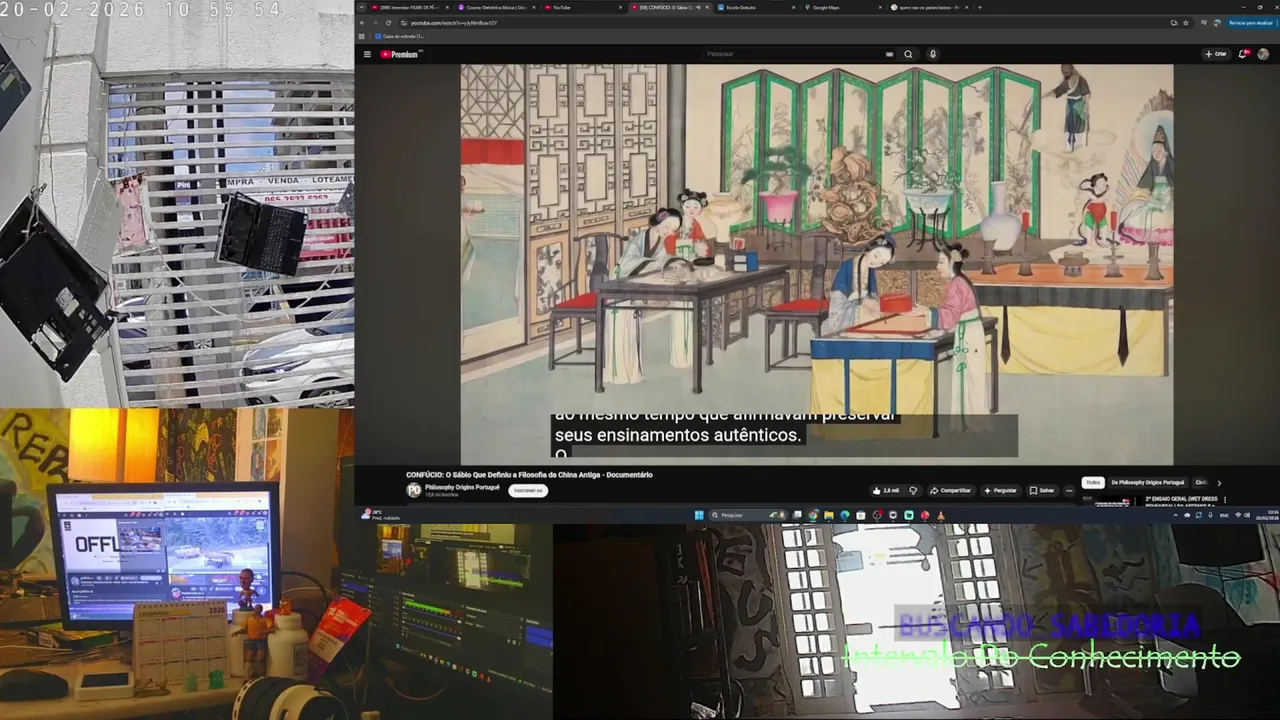
Task: Close the Google Maps tab
Action: [882, 7]
